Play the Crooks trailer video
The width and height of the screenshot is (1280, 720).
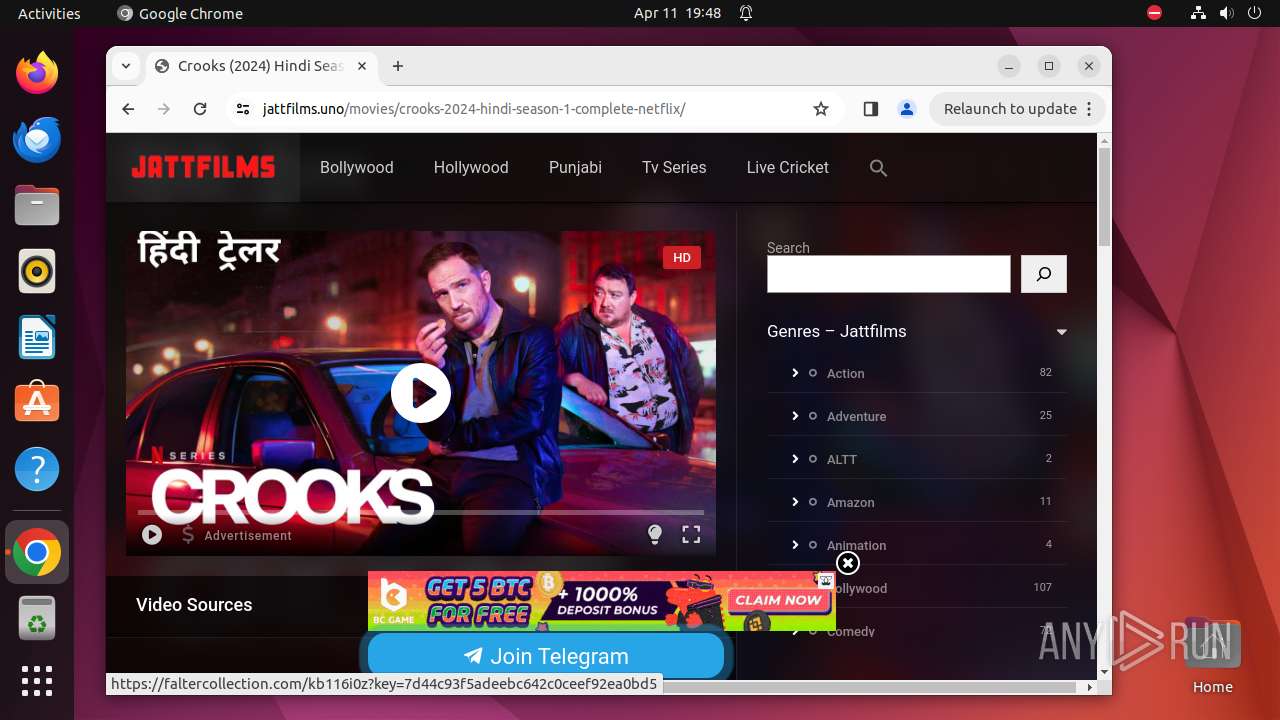point(420,393)
